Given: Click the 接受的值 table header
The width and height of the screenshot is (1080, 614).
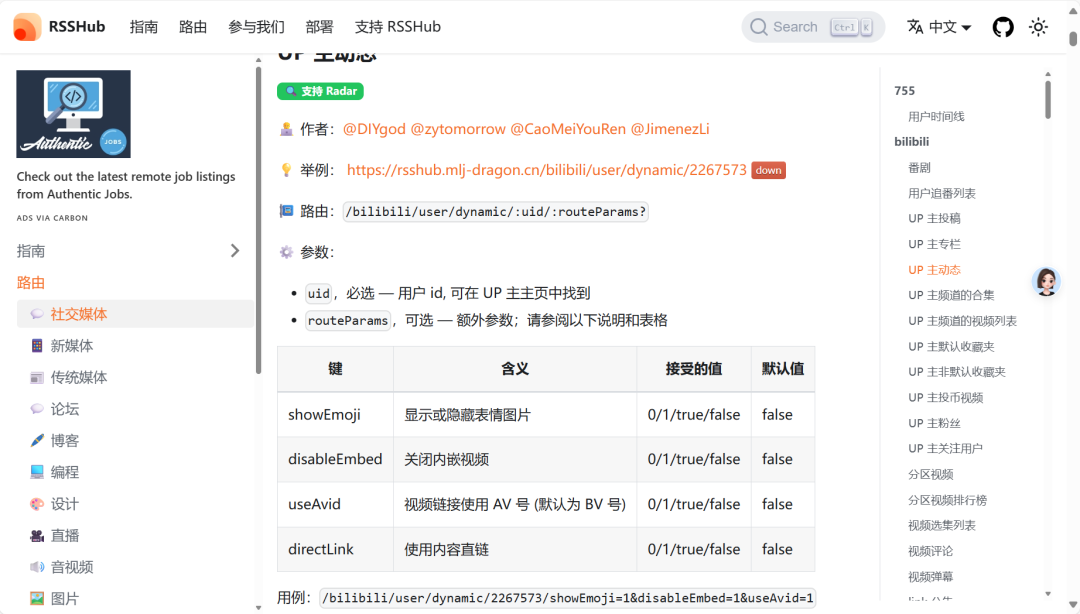Looking at the screenshot, I should click(694, 369).
